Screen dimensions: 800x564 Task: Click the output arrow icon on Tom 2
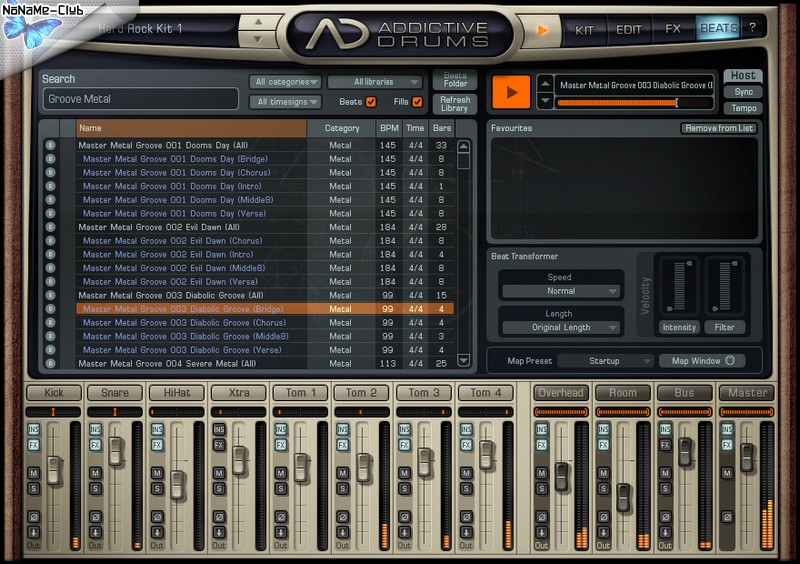pyautogui.click(x=343, y=531)
